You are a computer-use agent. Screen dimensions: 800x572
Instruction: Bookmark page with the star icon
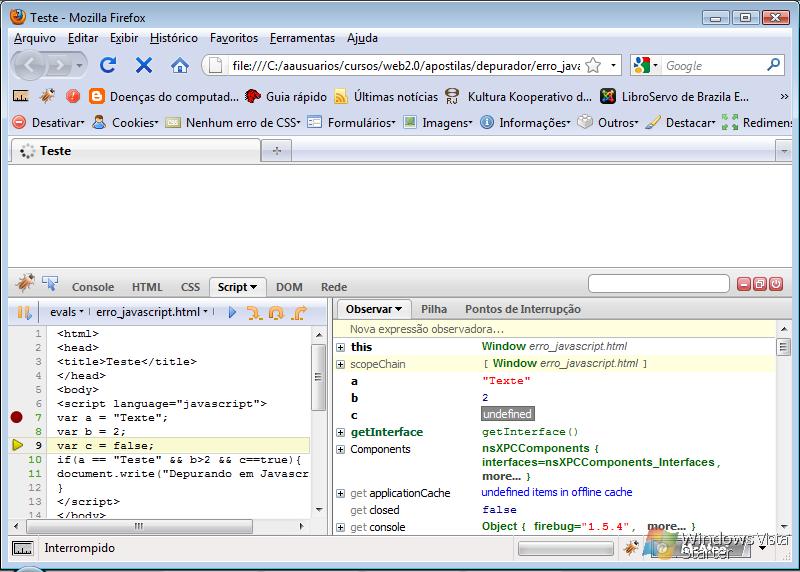point(593,65)
